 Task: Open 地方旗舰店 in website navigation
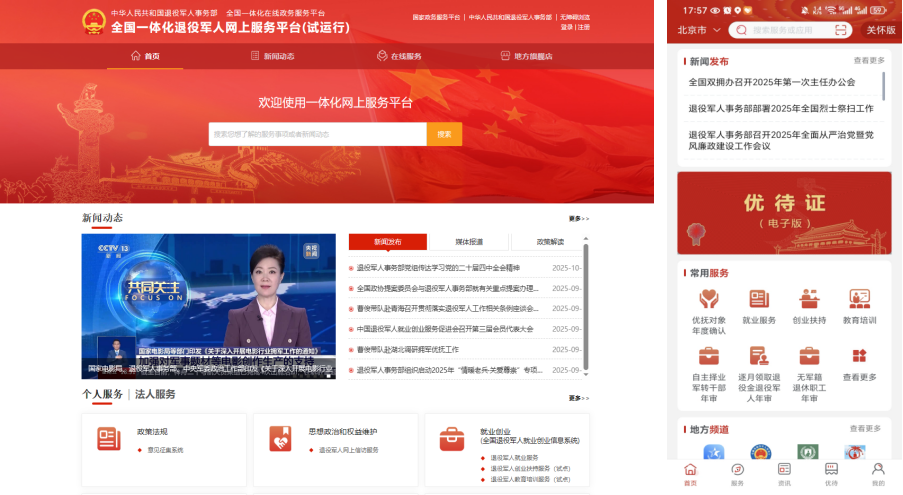[526, 56]
